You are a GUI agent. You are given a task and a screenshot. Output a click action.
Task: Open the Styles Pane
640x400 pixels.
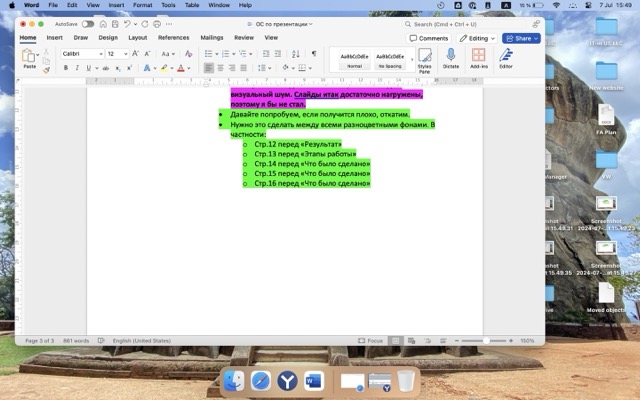tap(425, 59)
